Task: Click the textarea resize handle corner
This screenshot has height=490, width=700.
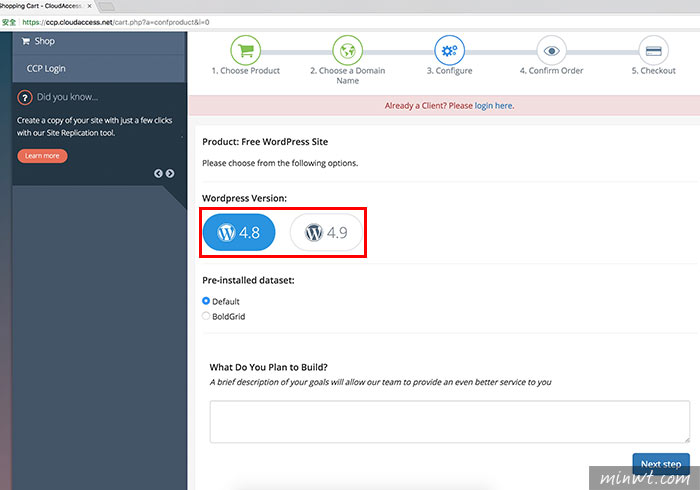Action: click(x=687, y=440)
